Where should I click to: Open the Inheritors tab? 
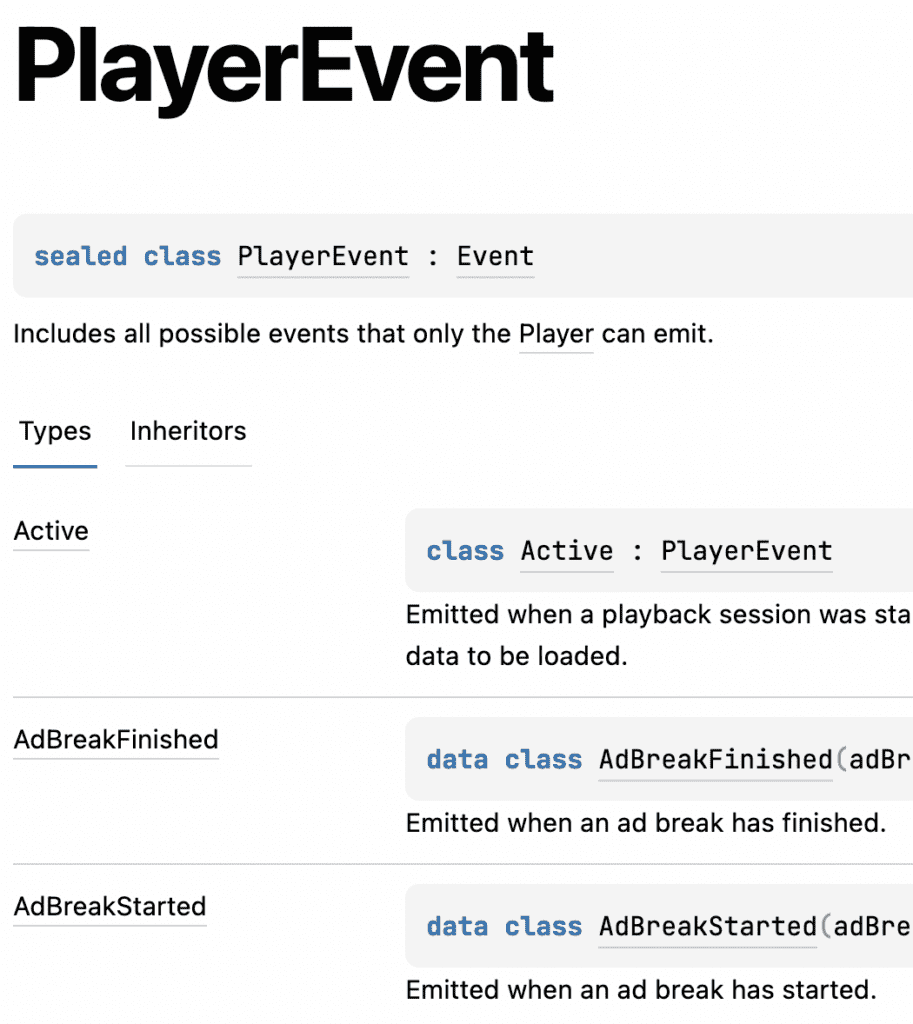click(188, 432)
